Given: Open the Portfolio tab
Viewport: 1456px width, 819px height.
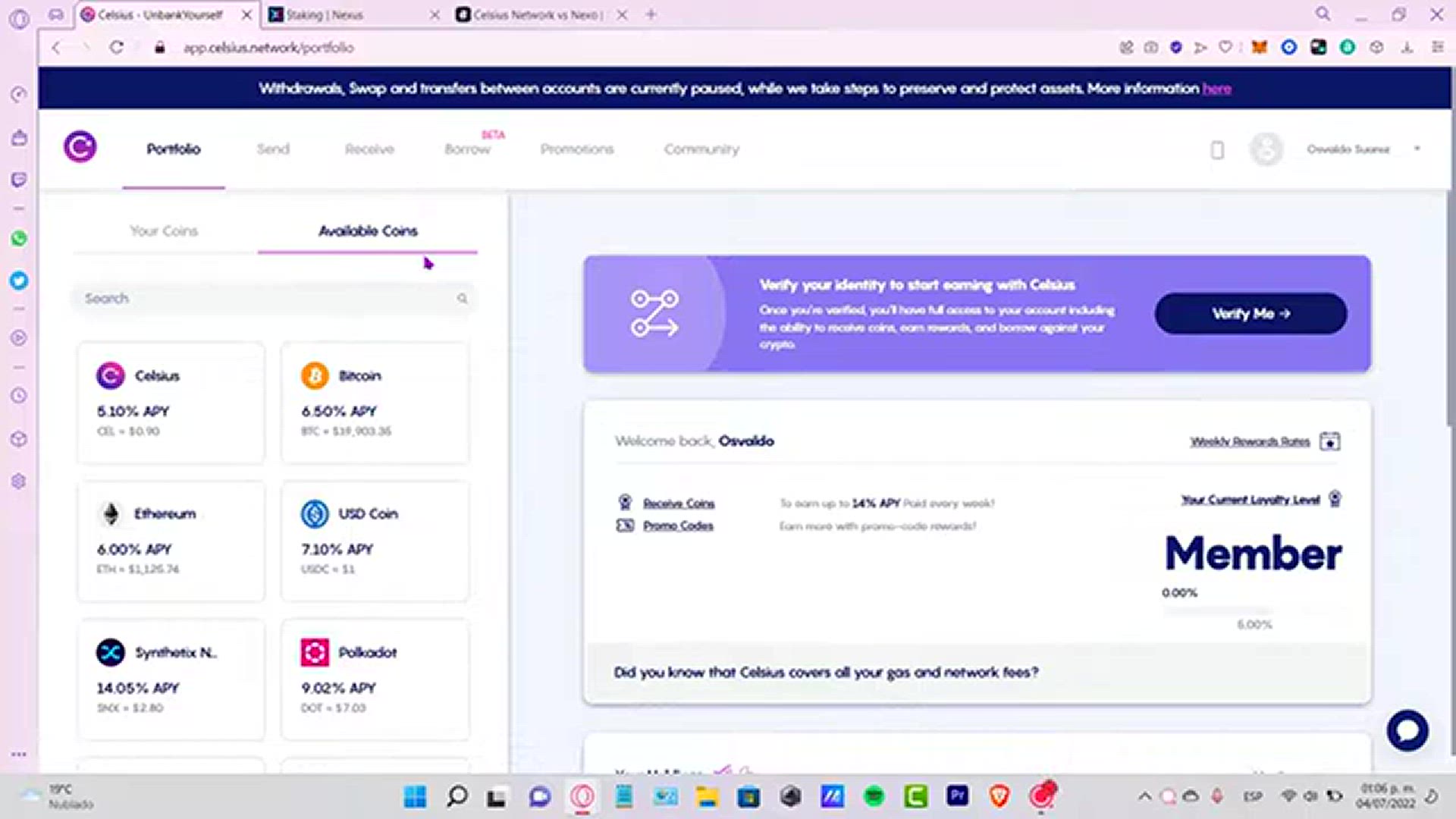Looking at the screenshot, I should (174, 149).
